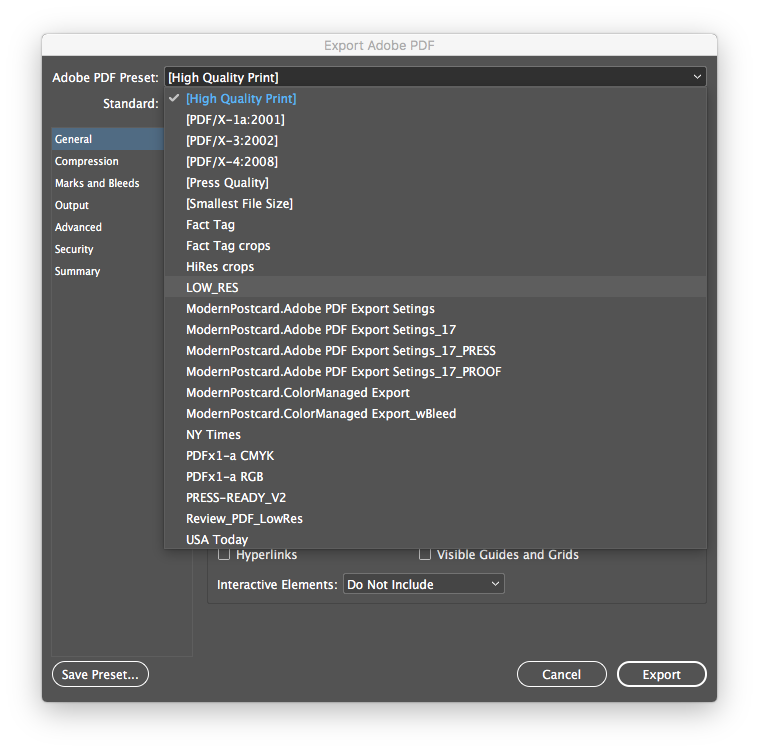The width and height of the screenshot is (759, 752).
Task: Select the [Smallest File Size] preset
Action: 239,204
